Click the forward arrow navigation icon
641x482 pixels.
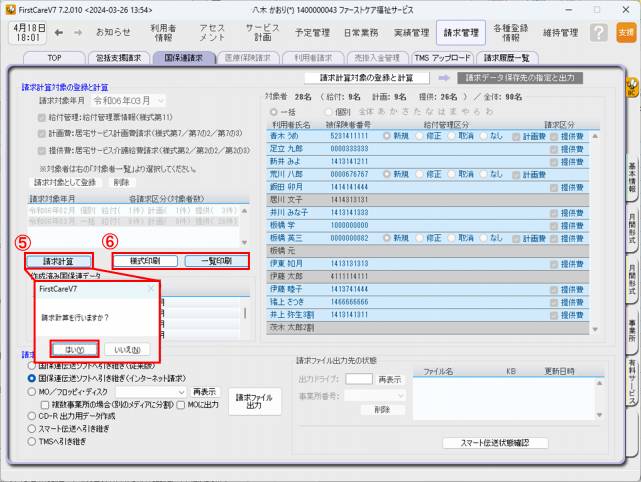(77, 32)
